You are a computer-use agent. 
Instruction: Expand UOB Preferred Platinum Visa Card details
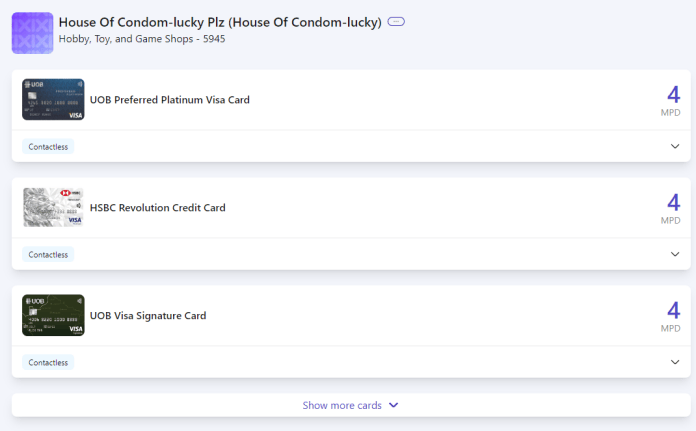tap(675, 146)
